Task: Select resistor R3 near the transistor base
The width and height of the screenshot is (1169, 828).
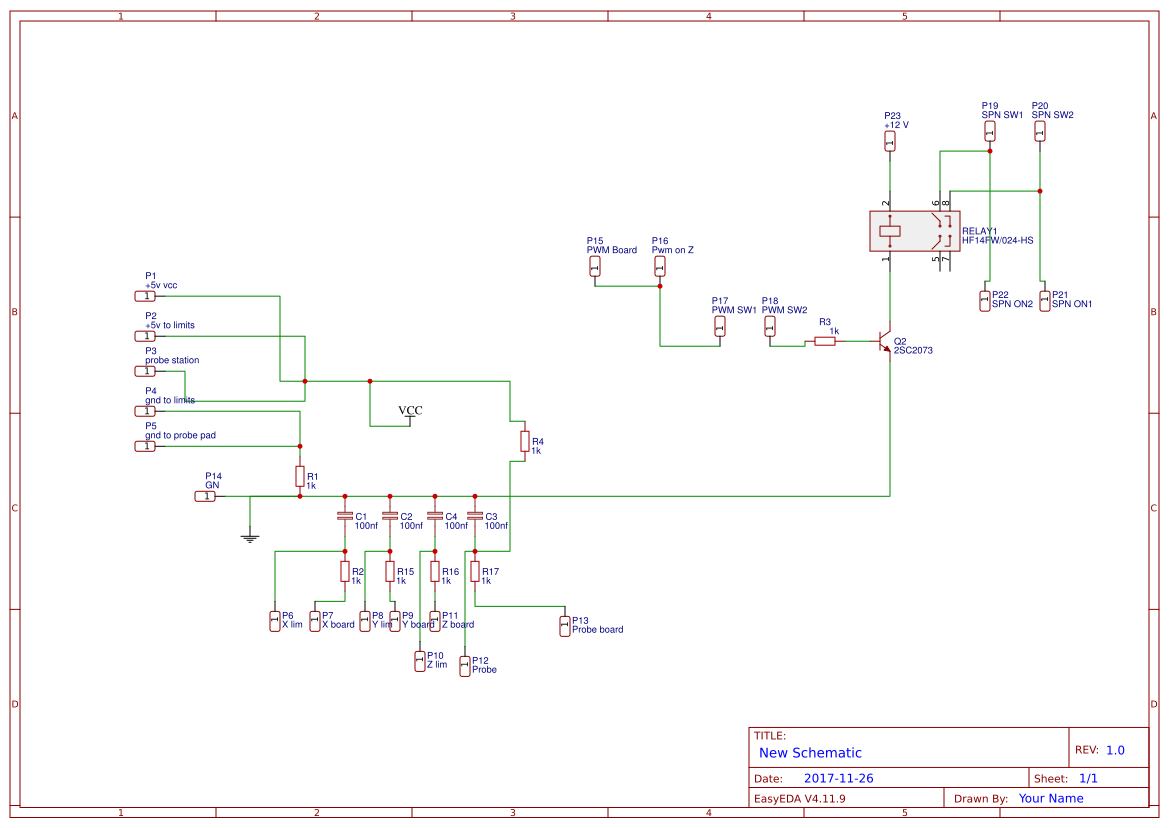Action: tap(826, 340)
